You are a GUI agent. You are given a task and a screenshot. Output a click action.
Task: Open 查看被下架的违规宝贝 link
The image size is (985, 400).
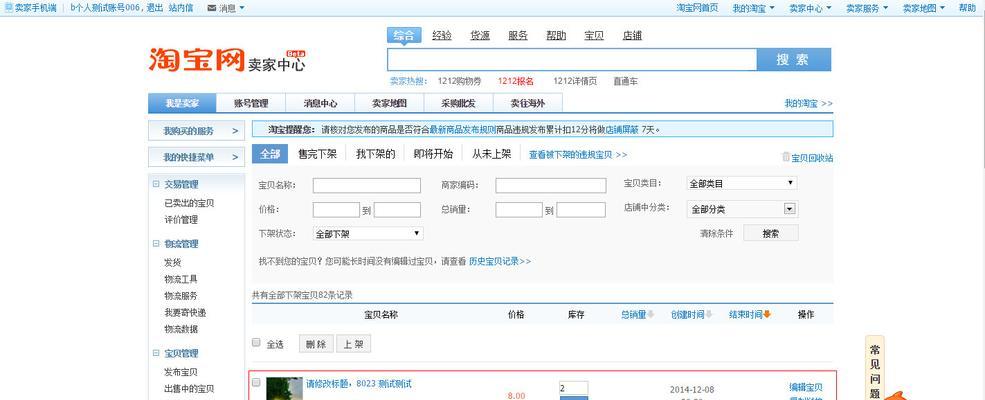click(x=578, y=154)
